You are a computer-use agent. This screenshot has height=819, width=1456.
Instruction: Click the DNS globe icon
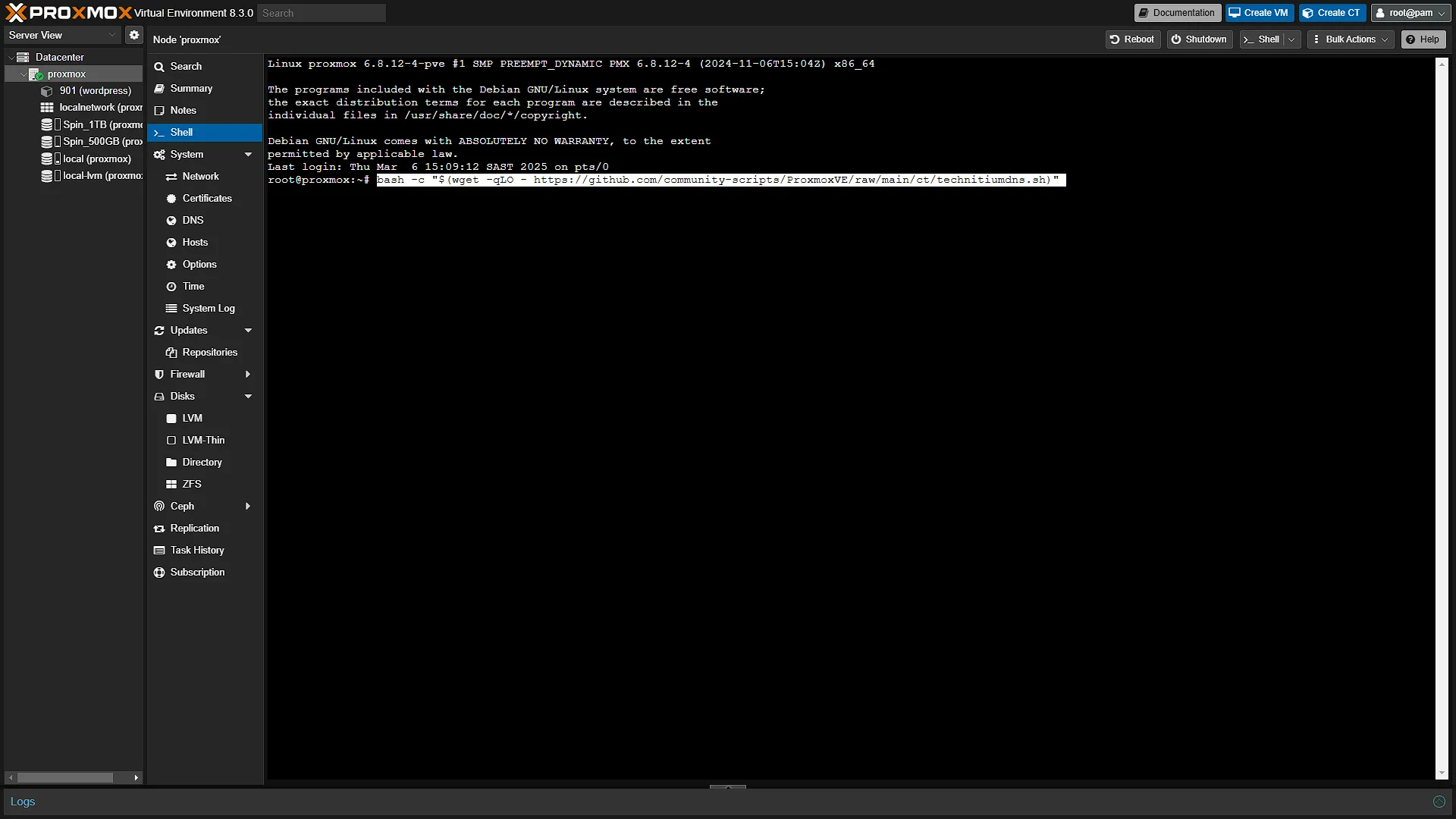[171, 221]
